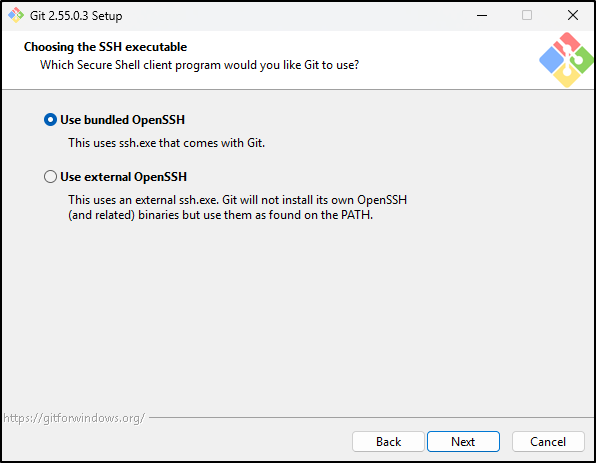Click the separator line beside the gitforwindows link
Screen dimensions: 596x463
coord(372,417)
